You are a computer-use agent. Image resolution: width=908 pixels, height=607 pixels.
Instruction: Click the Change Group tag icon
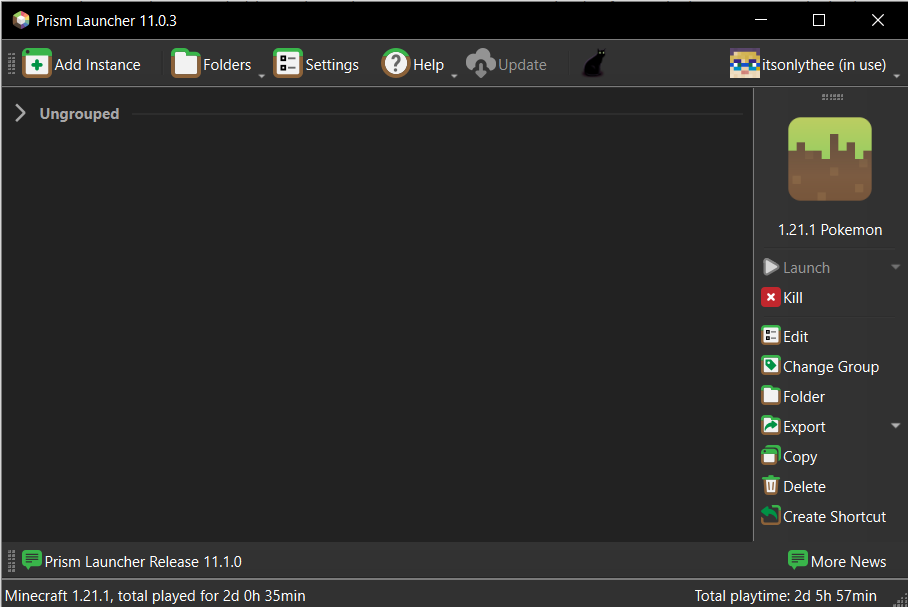(x=771, y=366)
